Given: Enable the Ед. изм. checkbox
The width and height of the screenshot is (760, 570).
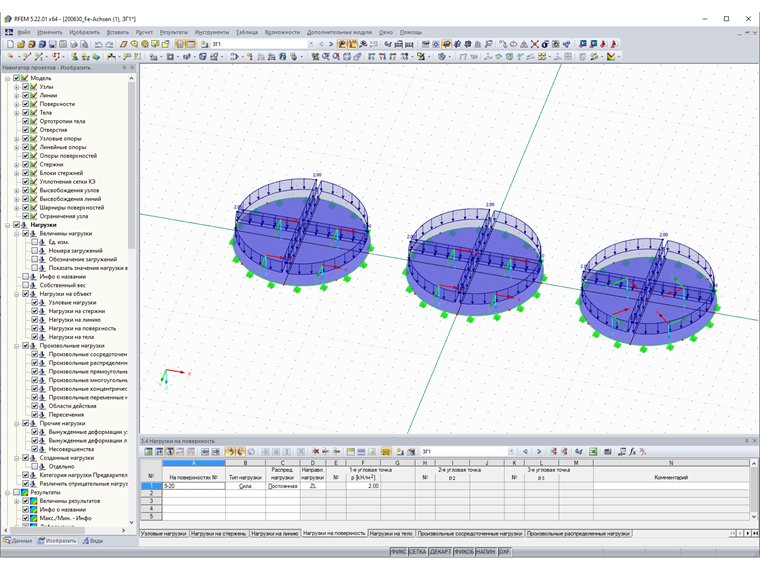Looking at the screenshot, I should point(34,242).
